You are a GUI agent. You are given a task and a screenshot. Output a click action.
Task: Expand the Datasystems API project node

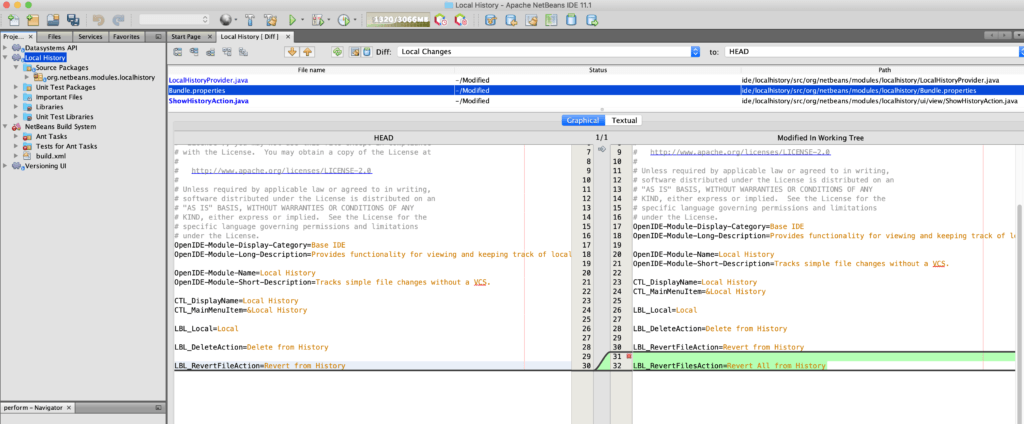click(x=5, y=47)
